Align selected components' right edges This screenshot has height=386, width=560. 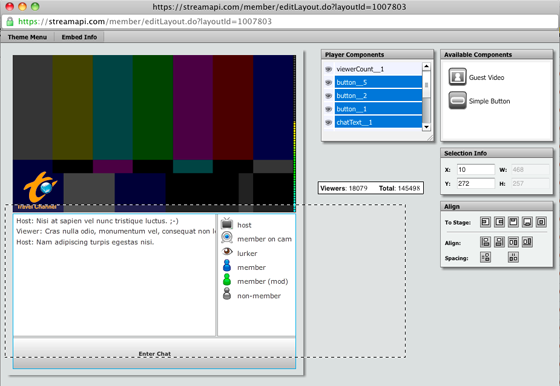499,242
